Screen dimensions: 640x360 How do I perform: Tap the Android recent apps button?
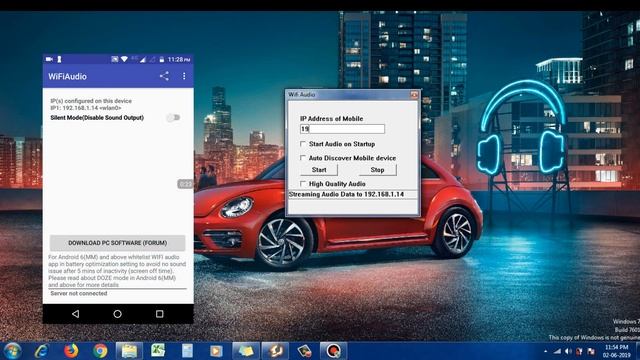click(x=160, y=314)
